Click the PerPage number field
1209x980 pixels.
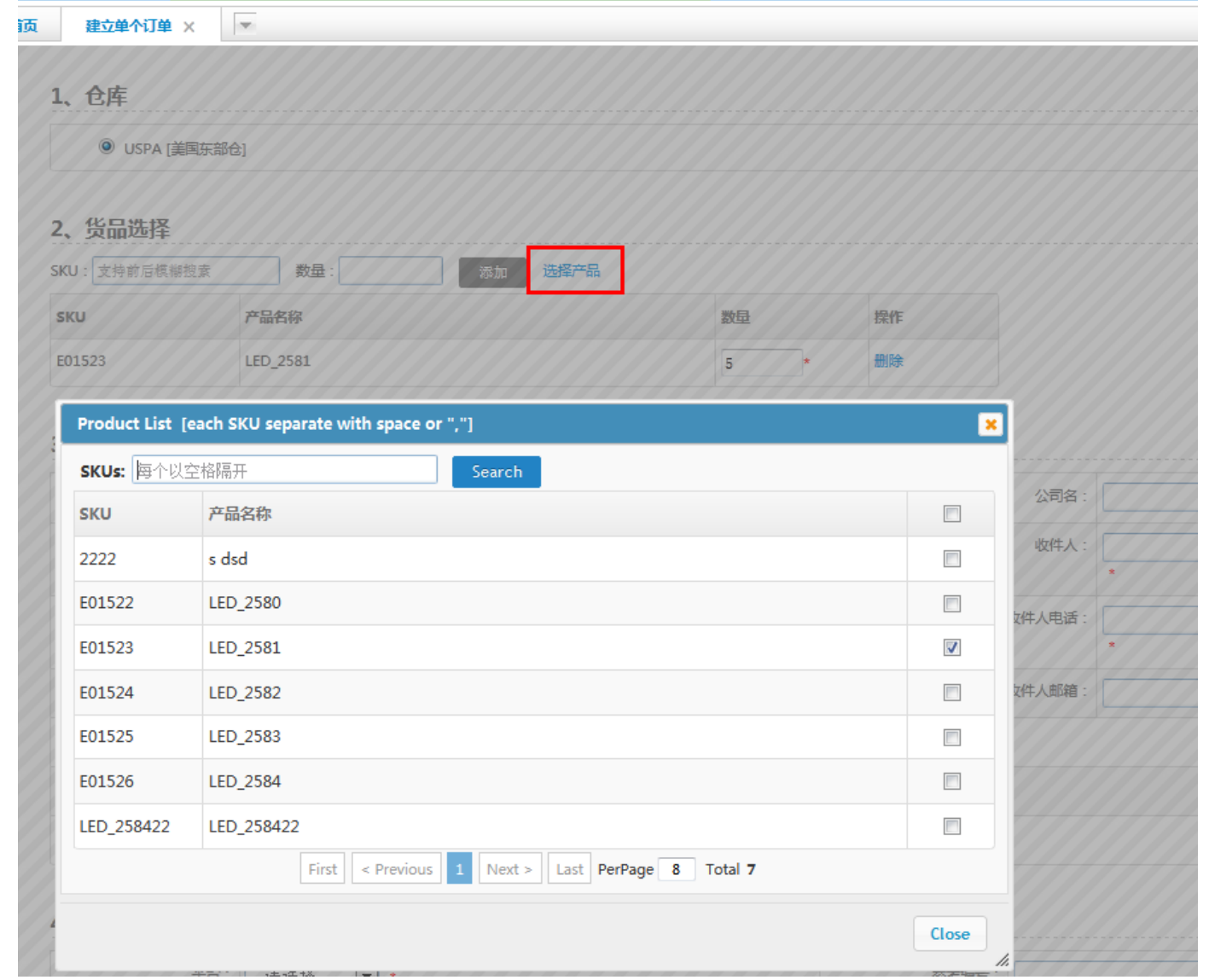tap(677, 869)
